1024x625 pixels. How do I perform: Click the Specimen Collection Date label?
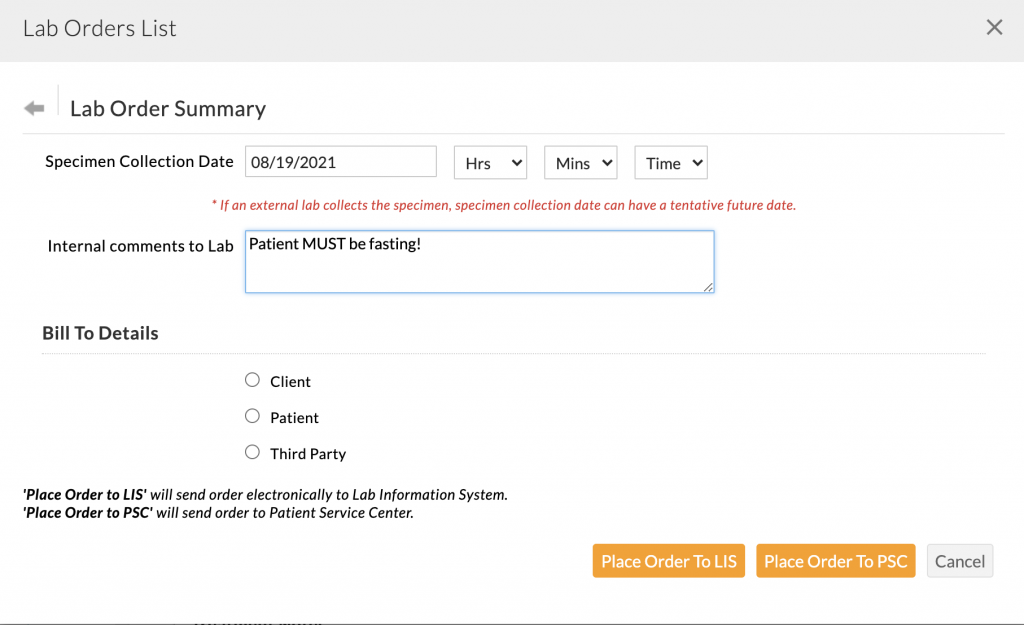click(x=139, y=162)
